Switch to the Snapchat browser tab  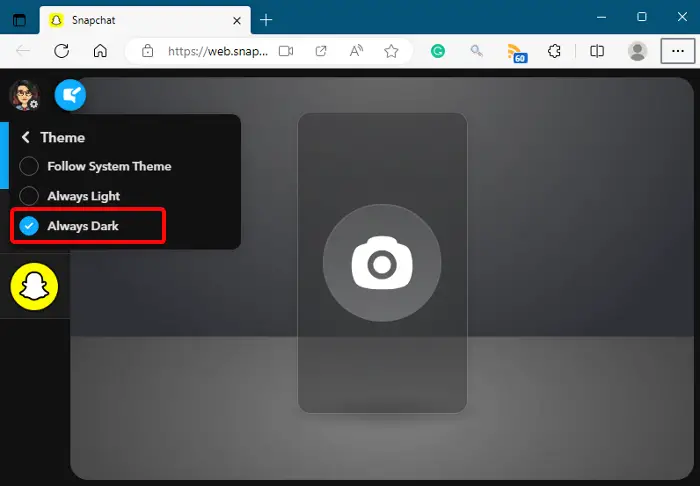pos(145,20)
